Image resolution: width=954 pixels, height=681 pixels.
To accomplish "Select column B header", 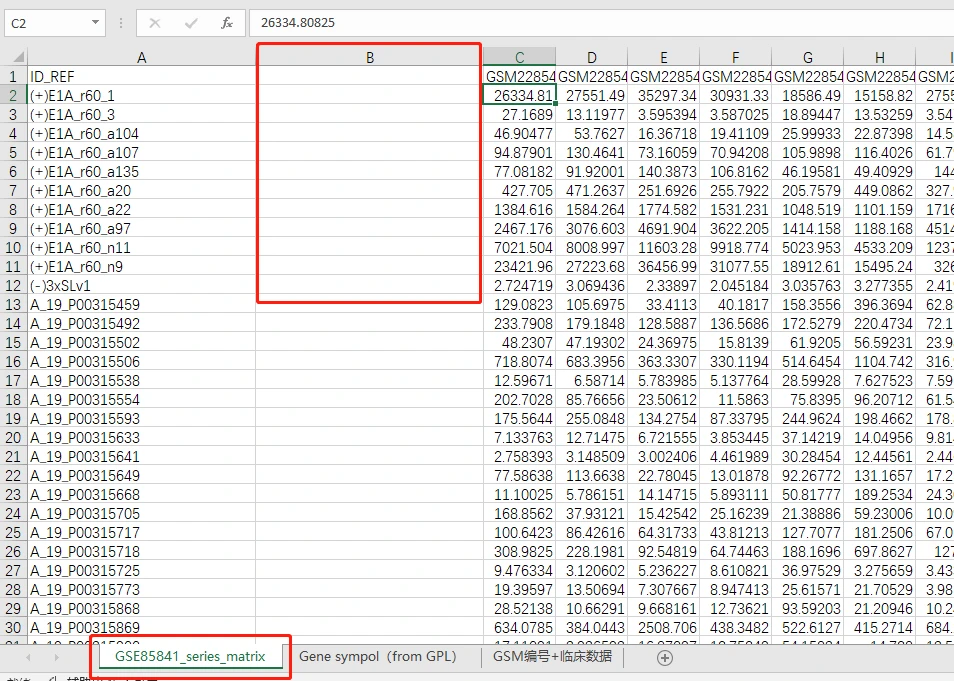I will [369, 58].
